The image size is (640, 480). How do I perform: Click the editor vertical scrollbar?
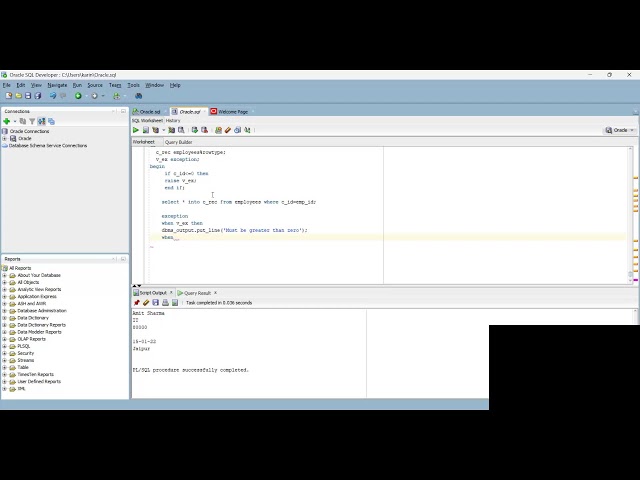(630, 215)
